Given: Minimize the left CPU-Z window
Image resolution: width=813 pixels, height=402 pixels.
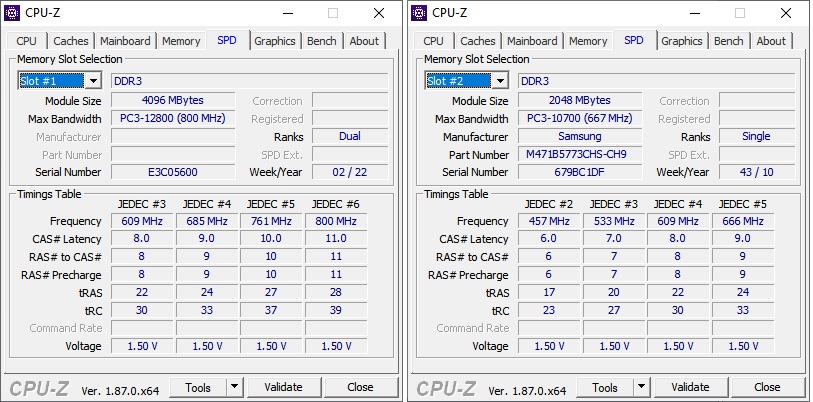Looking at the screenshot, I should click(287, 13).
